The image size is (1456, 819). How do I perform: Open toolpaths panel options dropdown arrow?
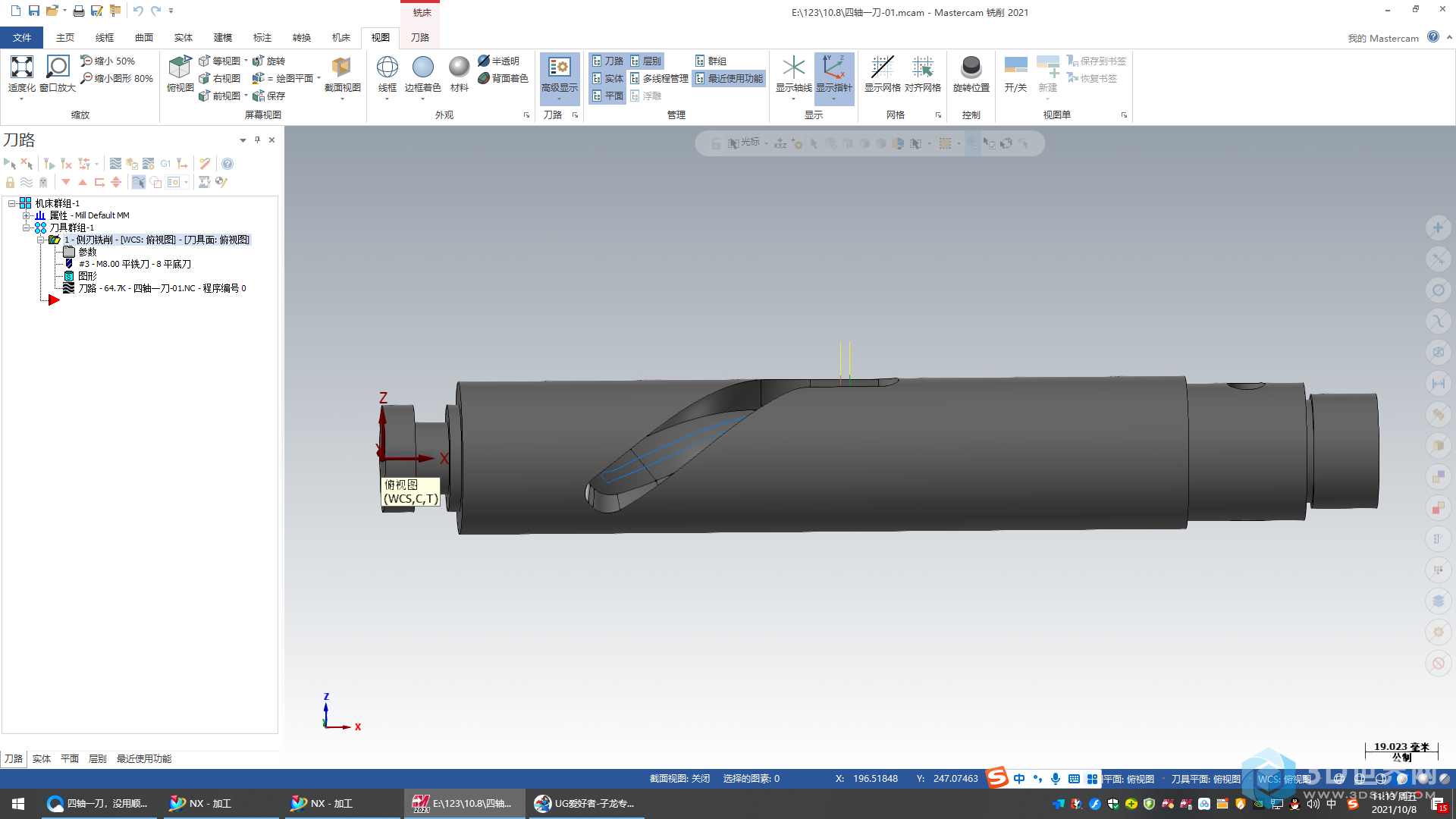pyautogui.click(x=243, y=140)
